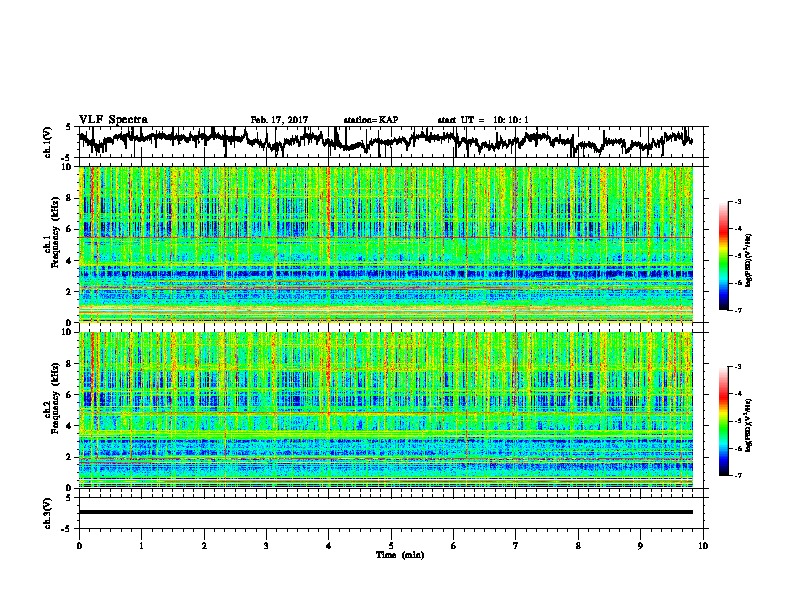Click the "Time (min)" axis title

[400, 555]
